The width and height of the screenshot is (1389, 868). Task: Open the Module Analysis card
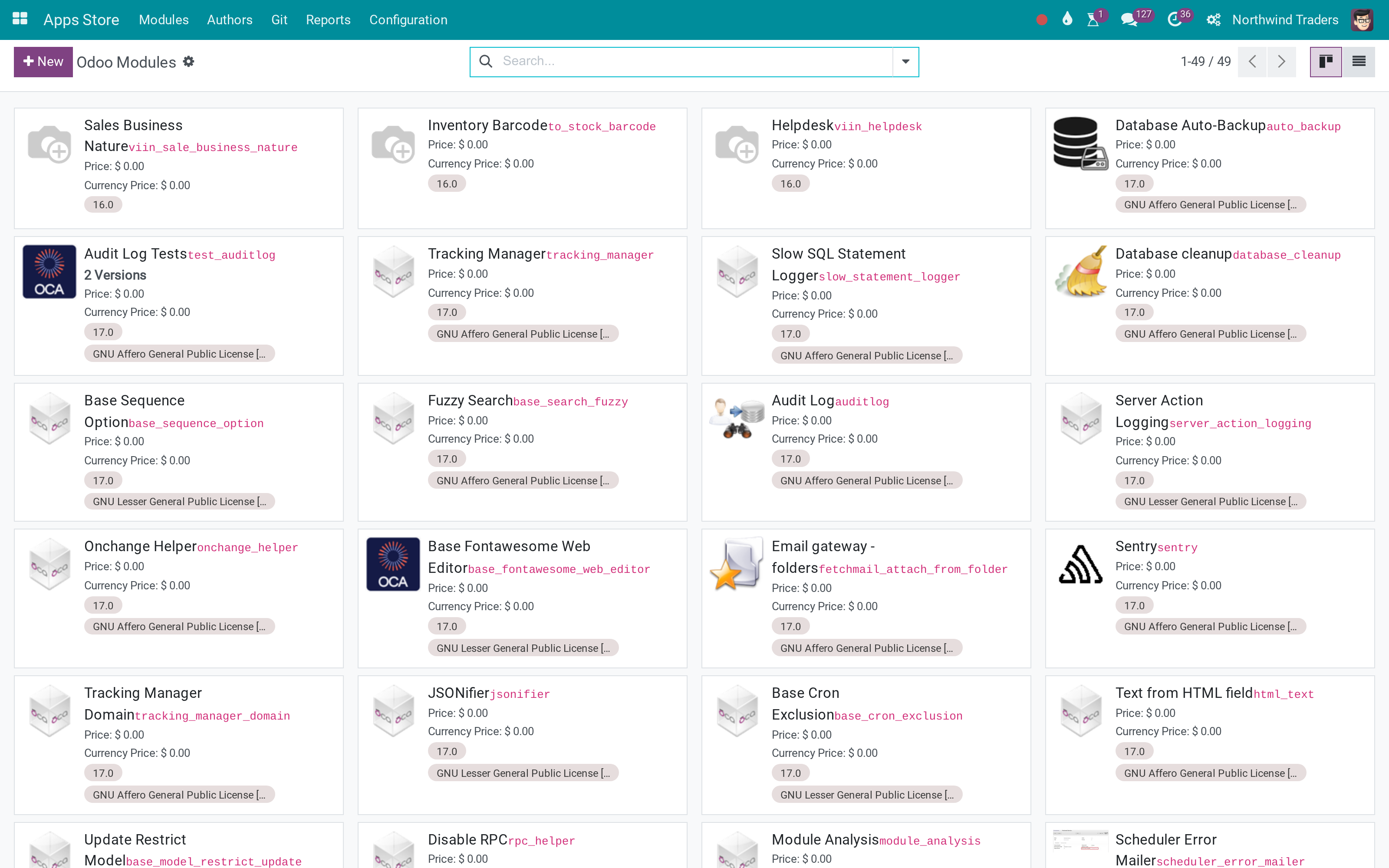tap(866, 845)
